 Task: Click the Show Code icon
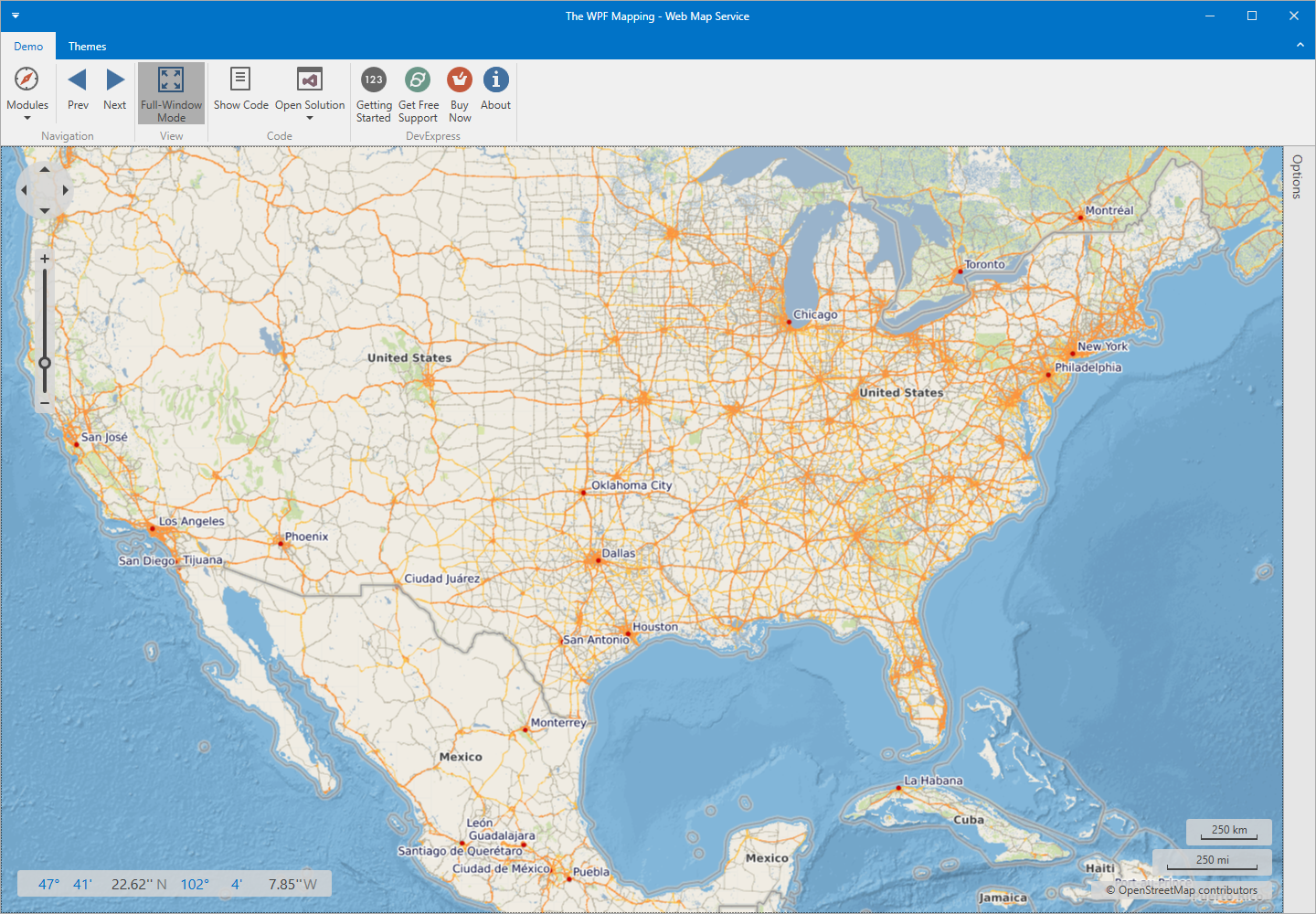pos(240,79)
